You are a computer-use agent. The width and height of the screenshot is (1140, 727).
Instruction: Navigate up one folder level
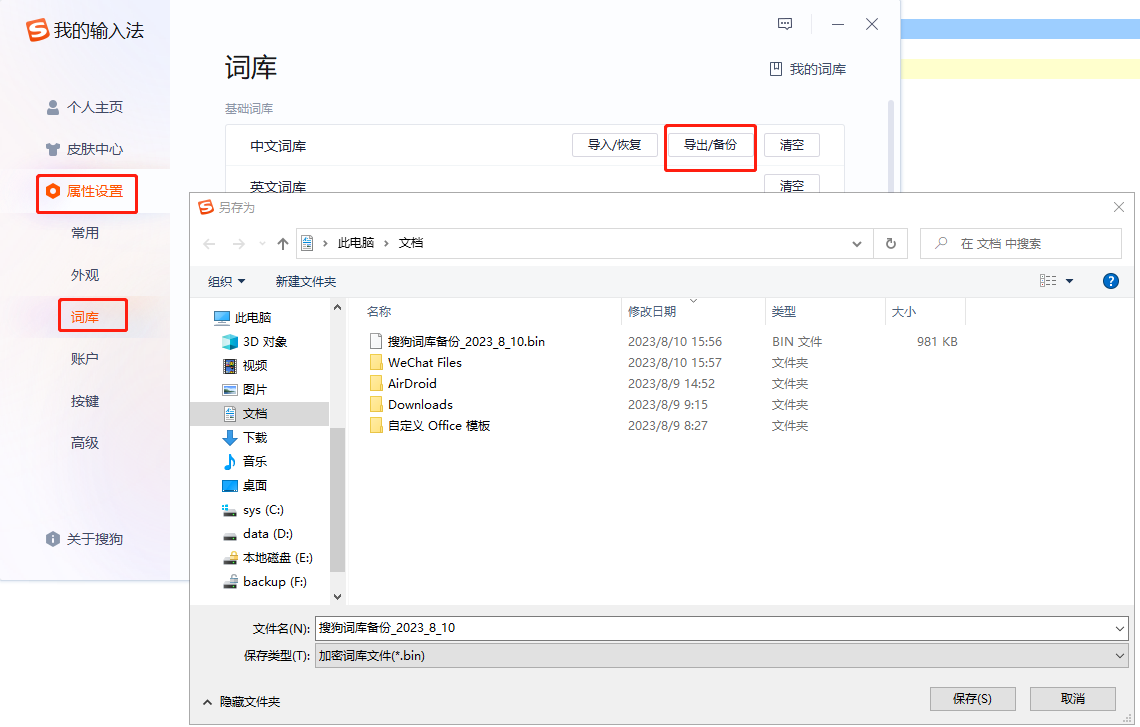[283, 243]
